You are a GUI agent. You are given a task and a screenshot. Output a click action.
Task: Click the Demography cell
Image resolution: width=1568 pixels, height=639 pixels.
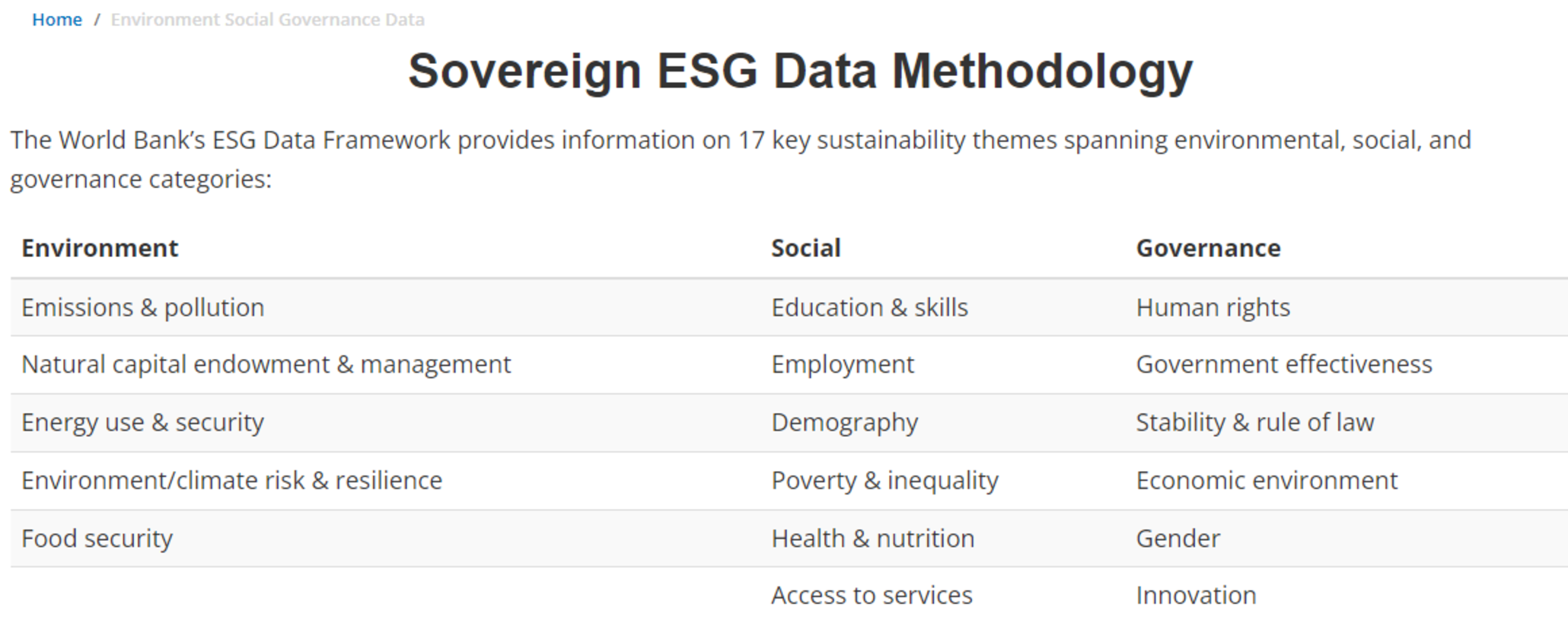pos(845,423)
